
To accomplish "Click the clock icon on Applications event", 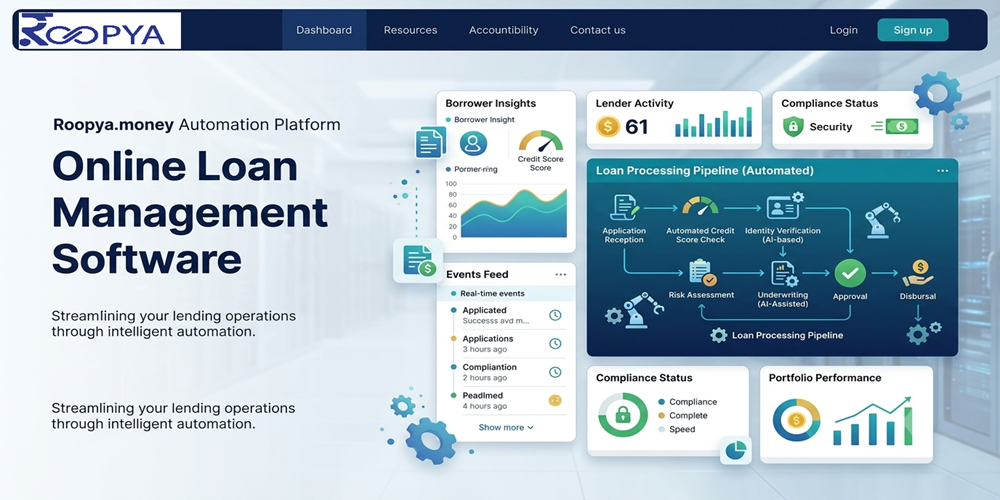I will 555,344.
